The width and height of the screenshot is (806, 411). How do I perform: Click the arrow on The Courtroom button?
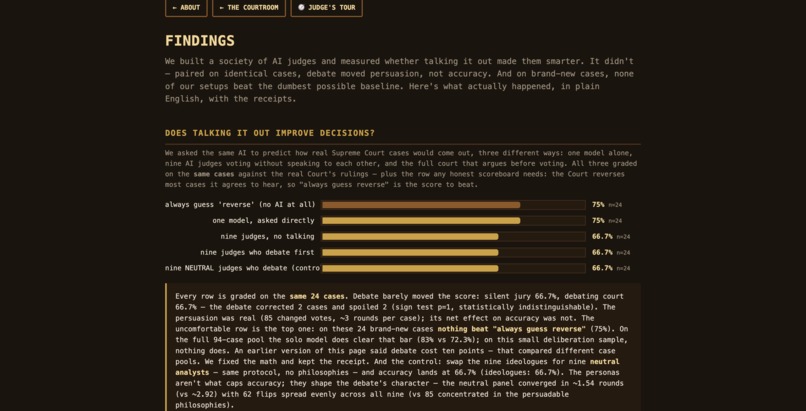click(222, 8)
